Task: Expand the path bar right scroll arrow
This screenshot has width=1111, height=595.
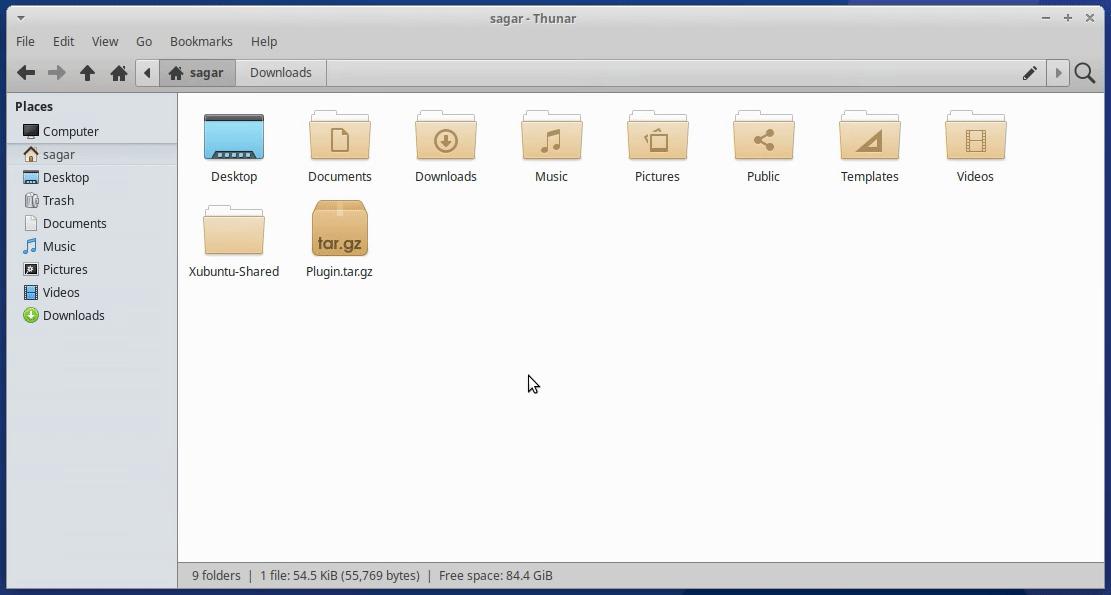Action: pos(1059,72)
